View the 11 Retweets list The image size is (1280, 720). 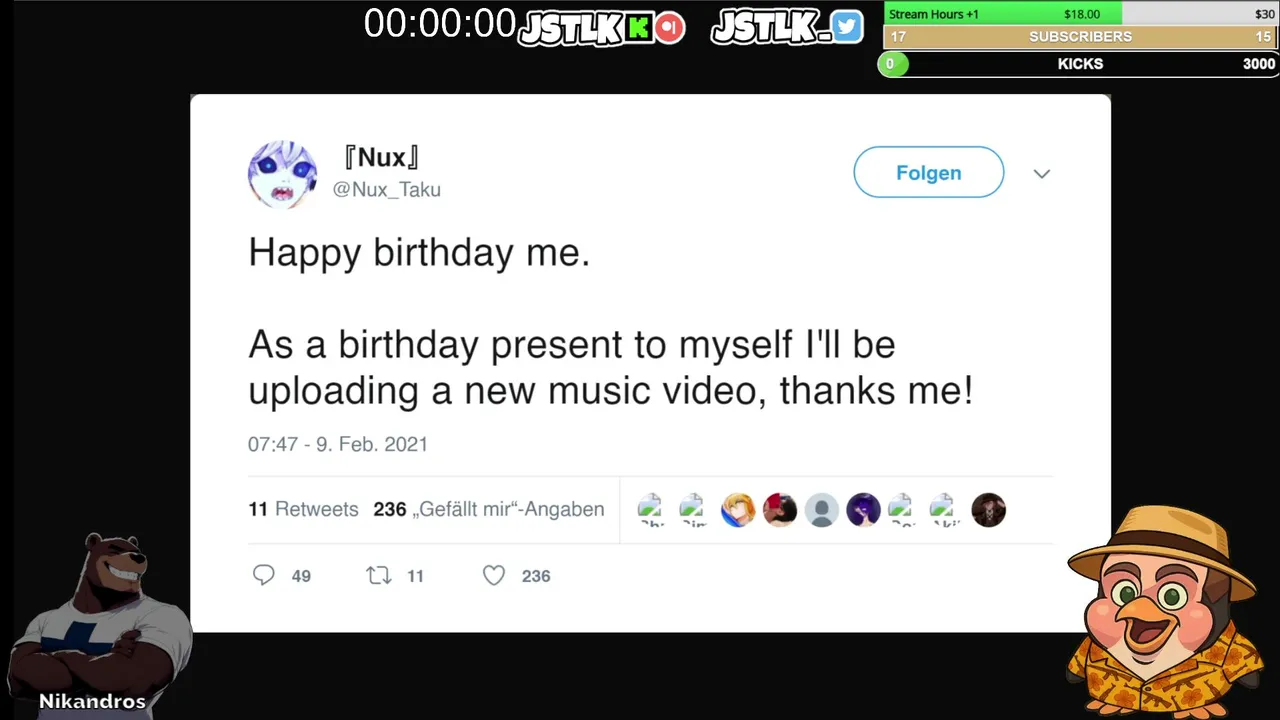(x=303, y=509)
